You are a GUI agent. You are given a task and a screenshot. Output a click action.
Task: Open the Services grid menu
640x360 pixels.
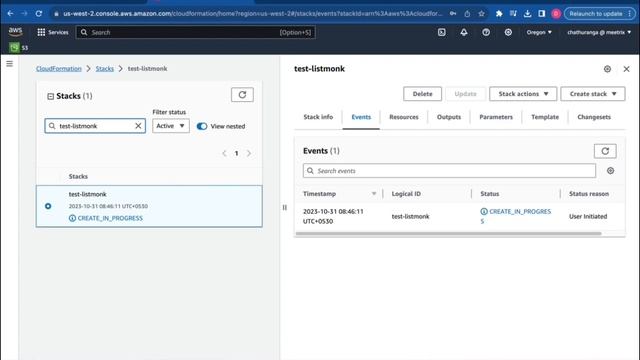click(53, 32)
